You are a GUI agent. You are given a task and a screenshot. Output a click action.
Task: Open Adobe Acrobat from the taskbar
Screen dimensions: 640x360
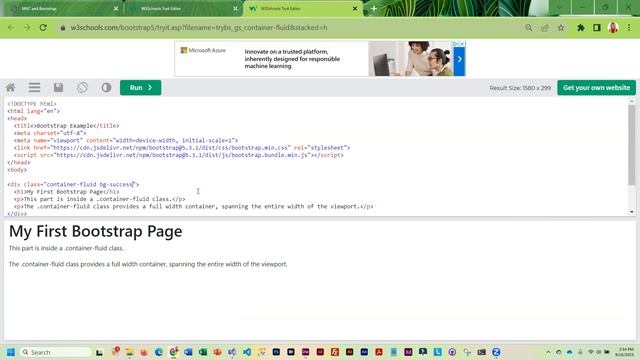[379, 352]
